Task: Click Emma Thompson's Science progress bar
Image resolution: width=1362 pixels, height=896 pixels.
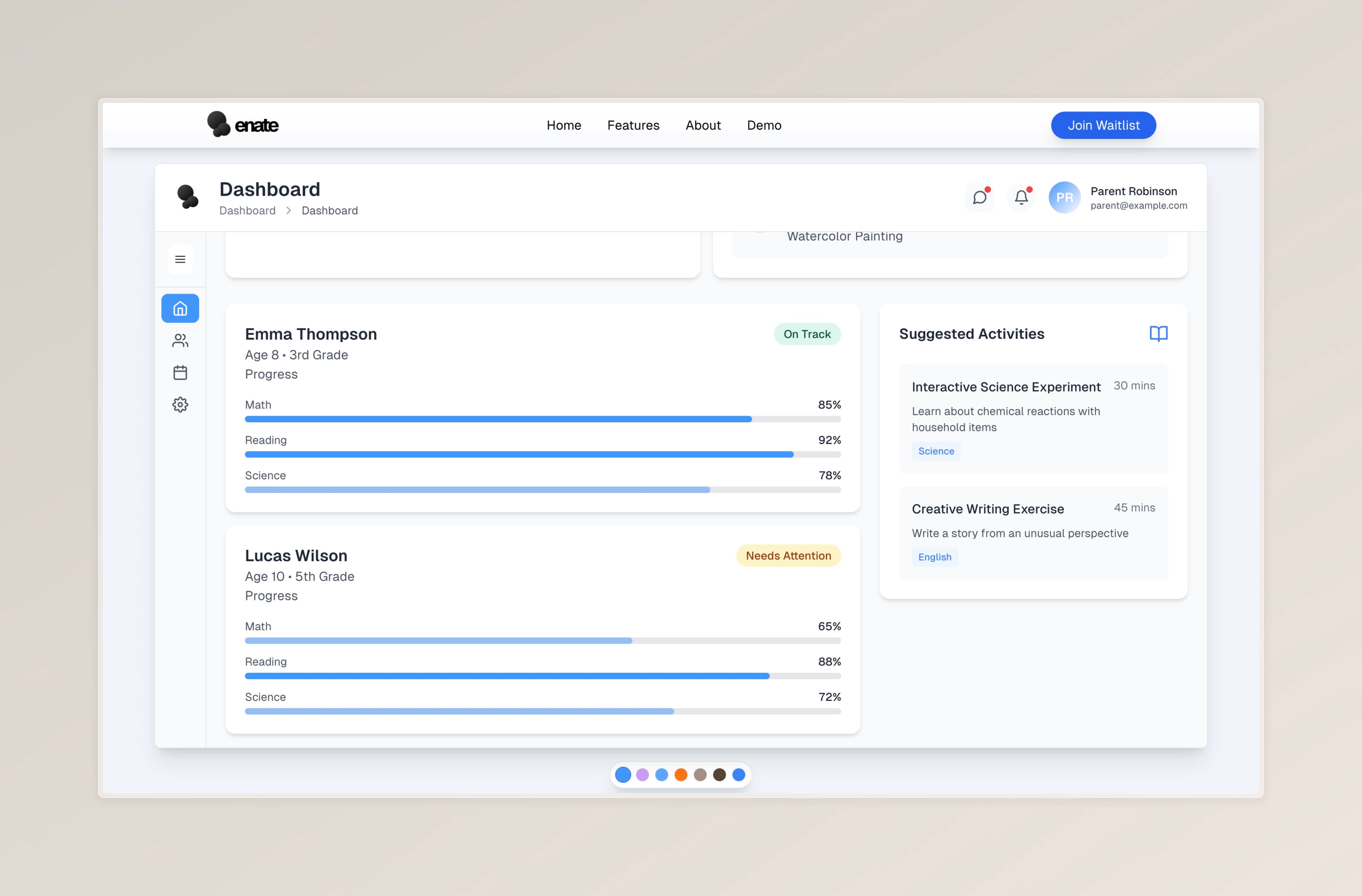Action: [x=543, y=490]
